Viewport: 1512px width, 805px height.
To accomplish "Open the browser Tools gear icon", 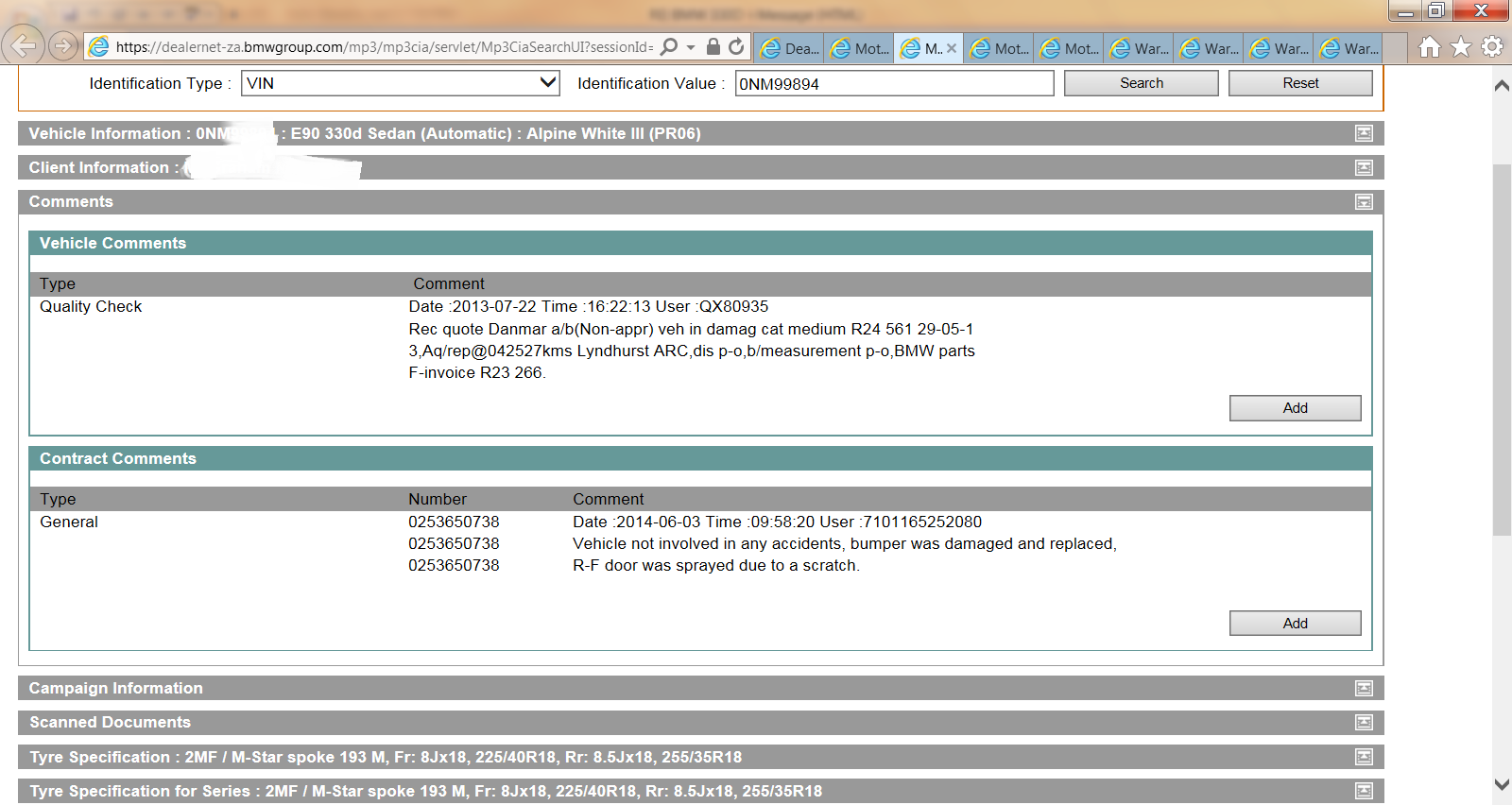I will tap(1492, 46).
